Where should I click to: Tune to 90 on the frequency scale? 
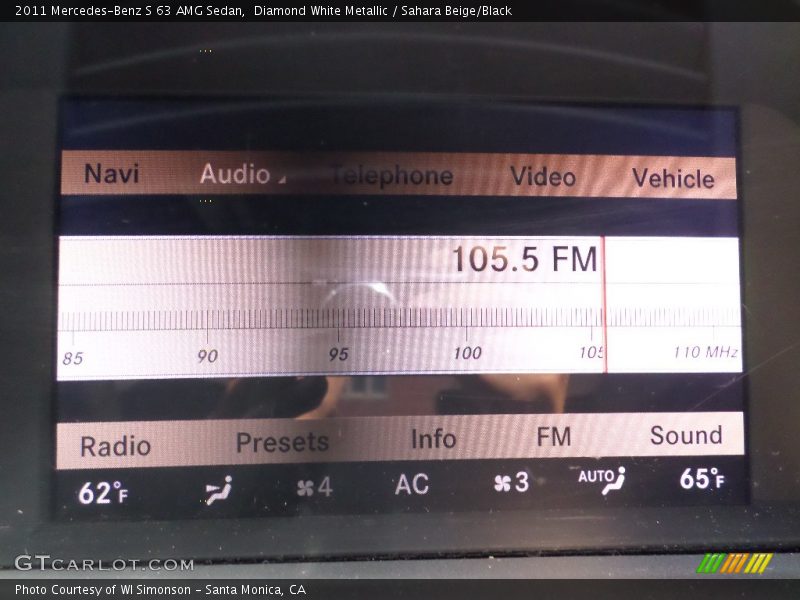click(208, 356)
